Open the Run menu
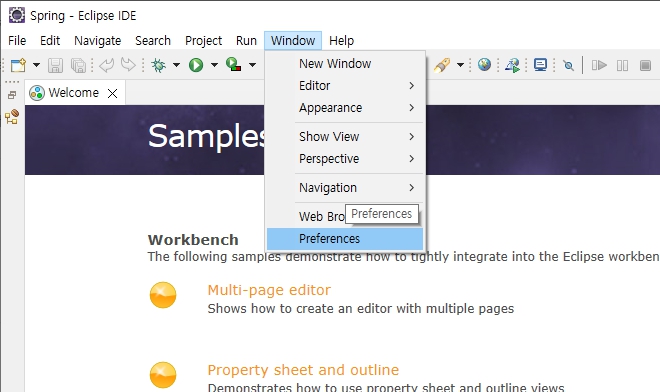 [x=246, y=41]
